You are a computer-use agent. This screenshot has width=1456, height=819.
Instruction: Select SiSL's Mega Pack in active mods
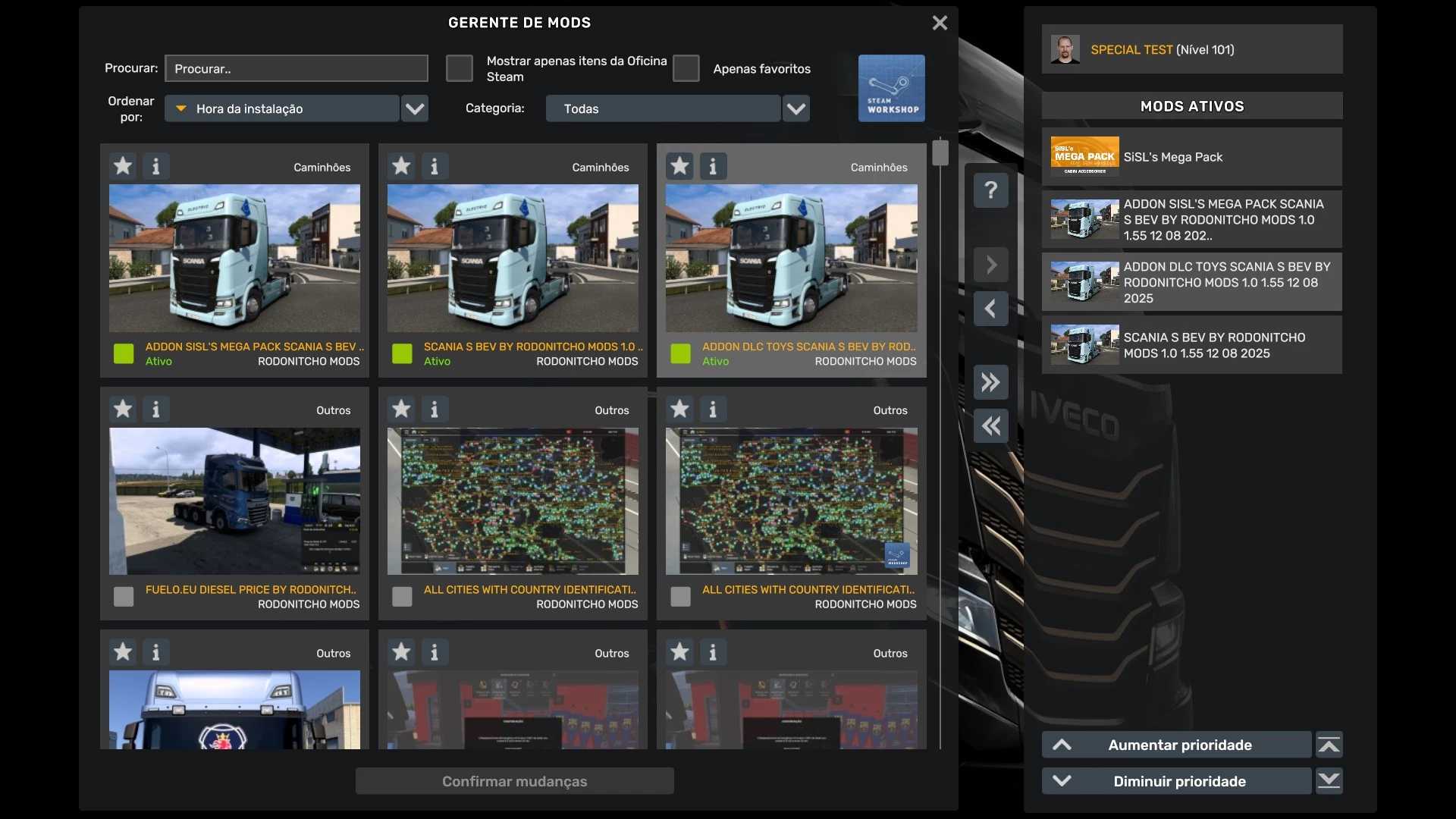pyautogui.click(x=1191, y=157)
